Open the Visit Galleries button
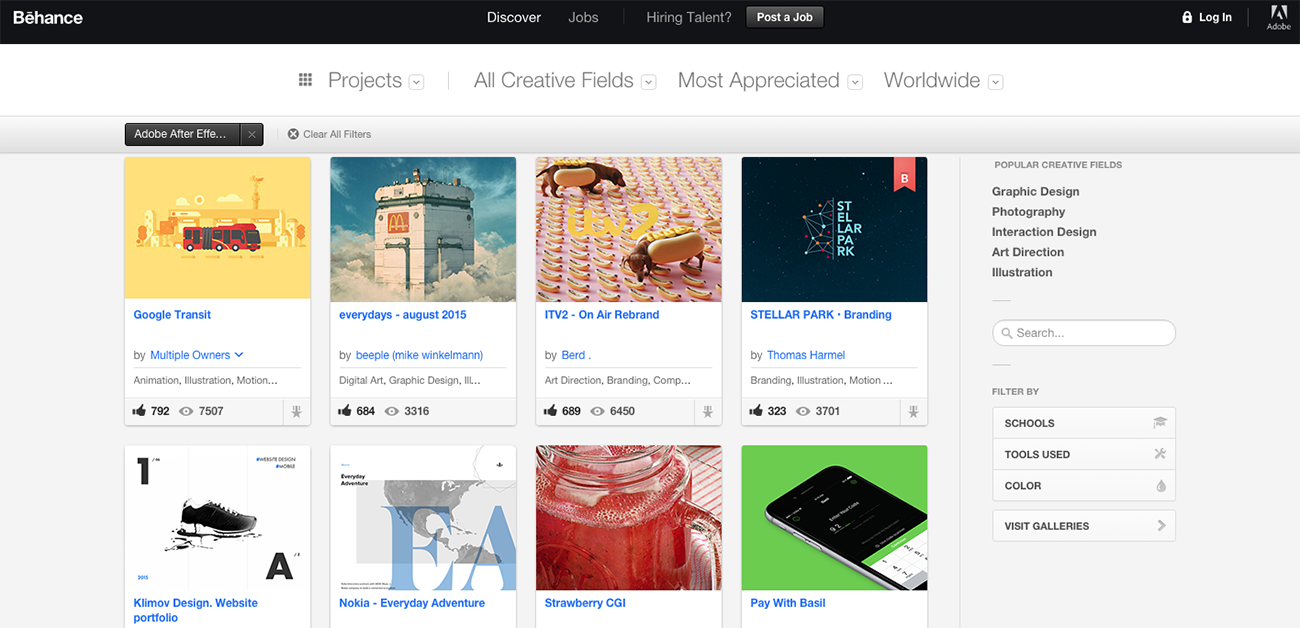The height and width of the screenshot is (628, 1300). (1084, 526)
